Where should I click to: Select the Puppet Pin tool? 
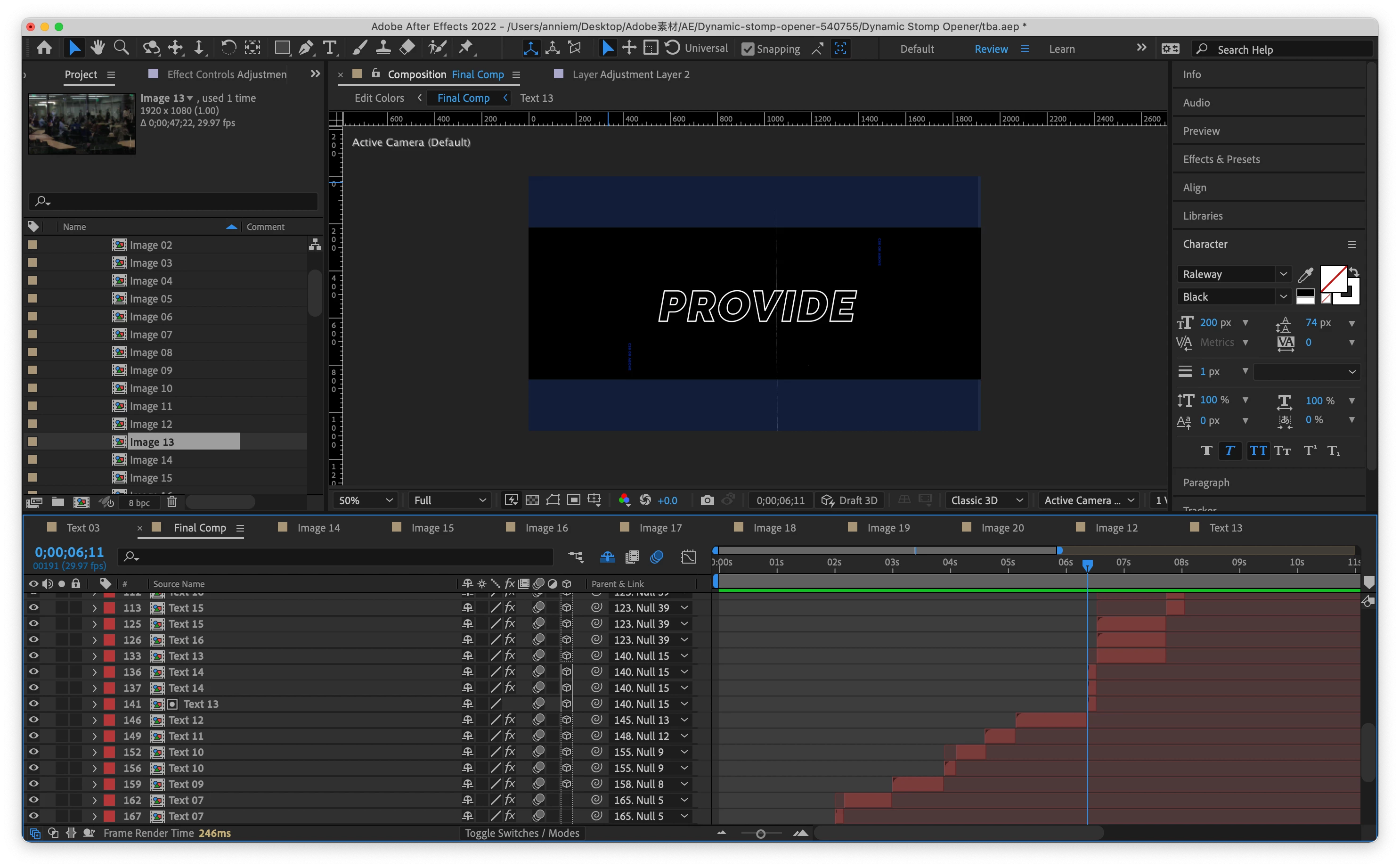tap(466, 48)
